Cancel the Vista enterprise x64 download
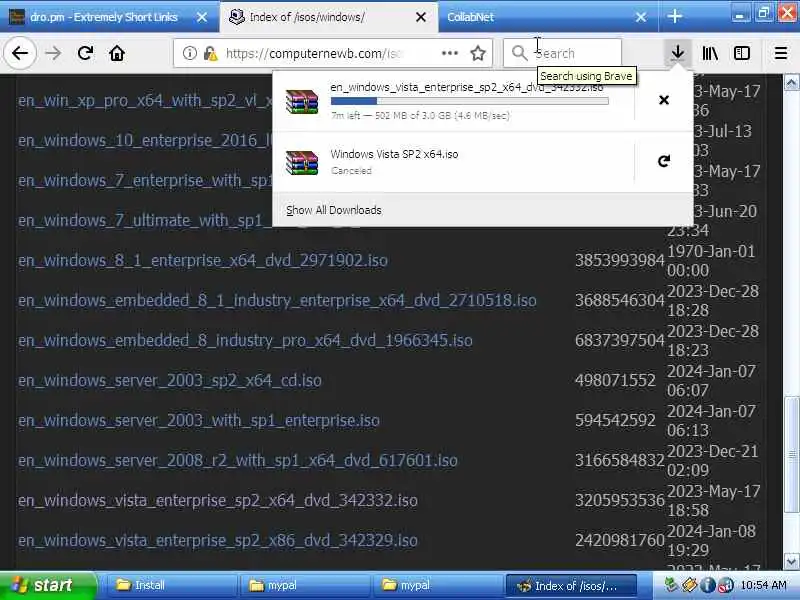The image size is (800, 600). pyautogui.click(x=664, y=100)
